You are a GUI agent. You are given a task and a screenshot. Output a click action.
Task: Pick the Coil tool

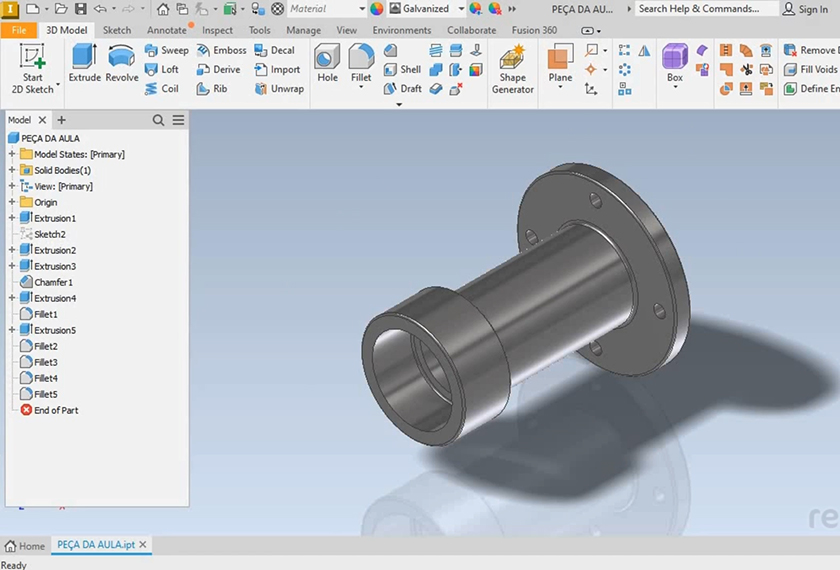coord(161,88)
